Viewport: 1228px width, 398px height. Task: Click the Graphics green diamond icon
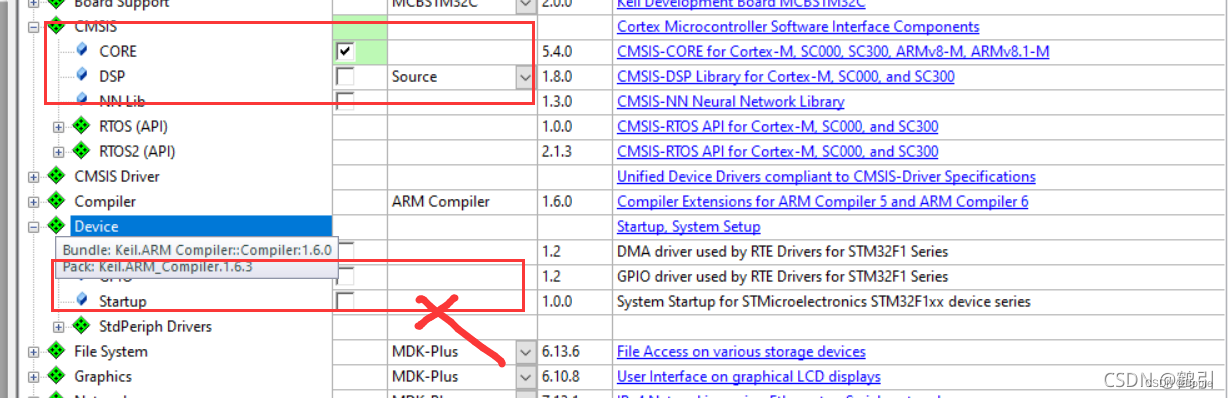[x=56, y=376]
